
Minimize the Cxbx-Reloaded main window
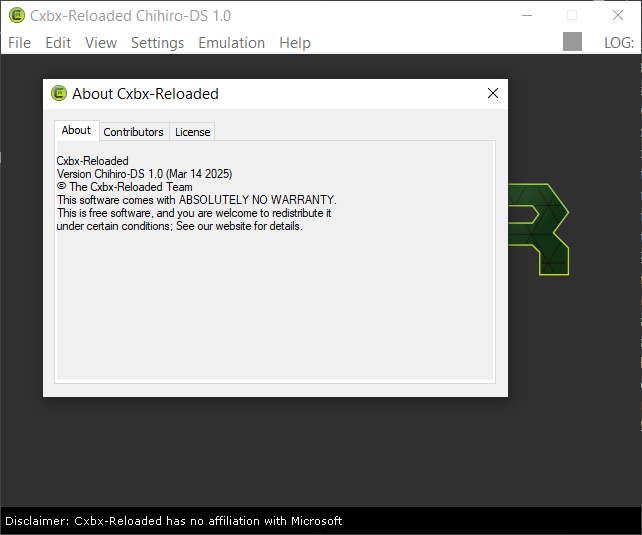pyautogui.click(x=527, y=16)
